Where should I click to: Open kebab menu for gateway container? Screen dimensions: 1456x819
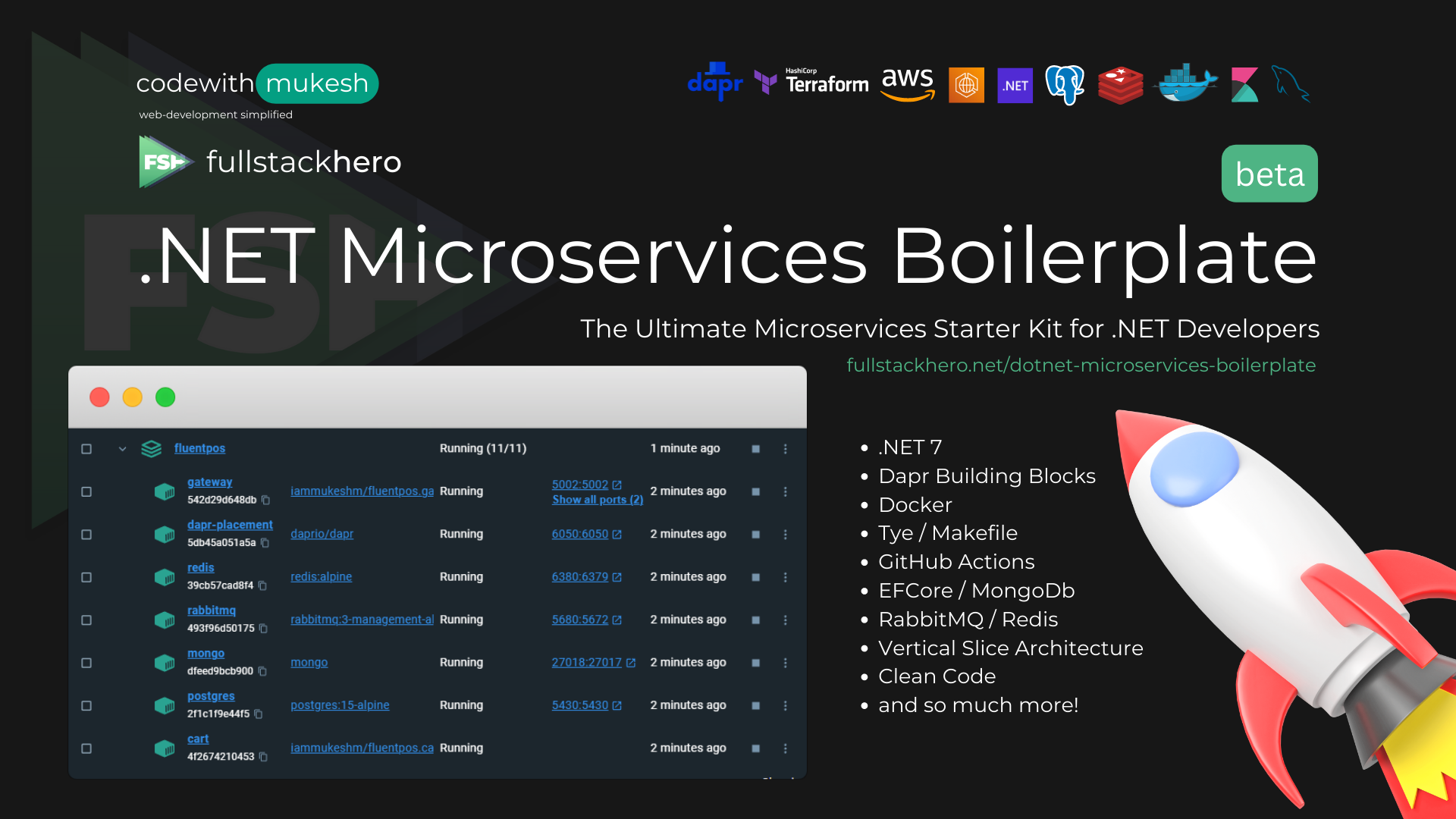pyautogui.click(x=785, y=491)
